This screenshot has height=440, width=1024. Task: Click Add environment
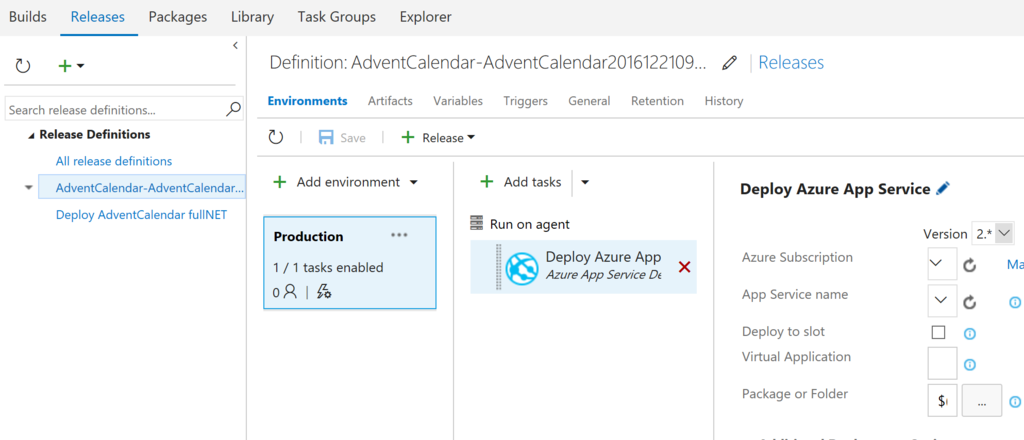pyautogui.click(x=337, y=182)
